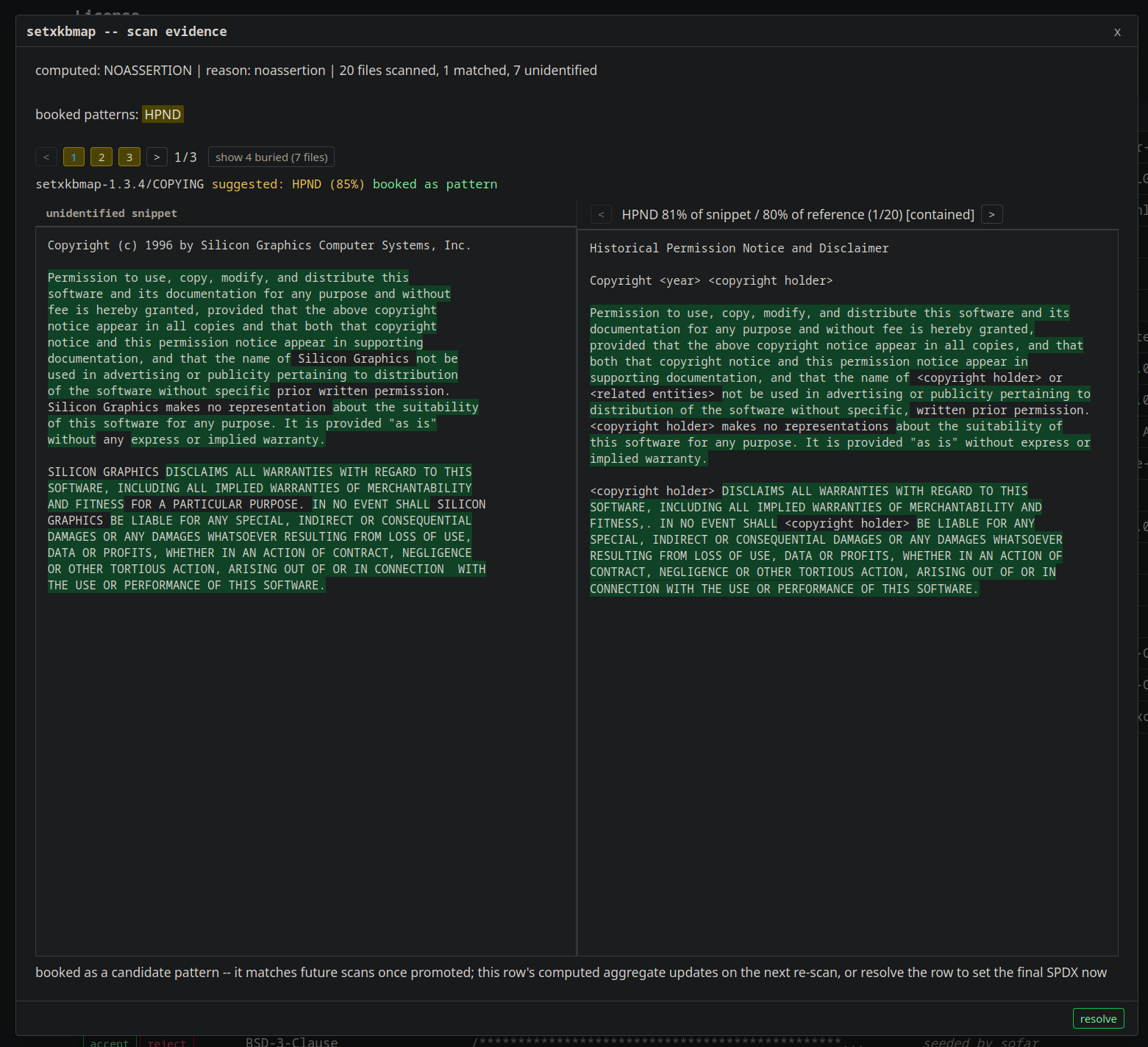1148x1047 pixels.
Task: Click the accept button in background table
Action: [x=109, y=1042]
